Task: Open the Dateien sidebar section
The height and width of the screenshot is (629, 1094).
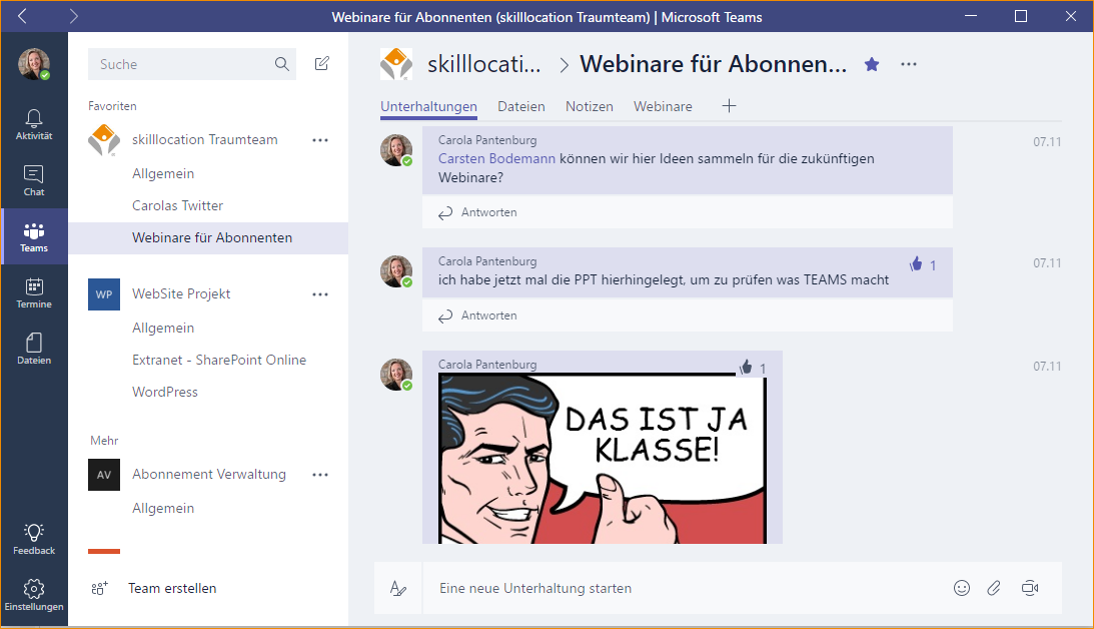Action: (33, 349)
